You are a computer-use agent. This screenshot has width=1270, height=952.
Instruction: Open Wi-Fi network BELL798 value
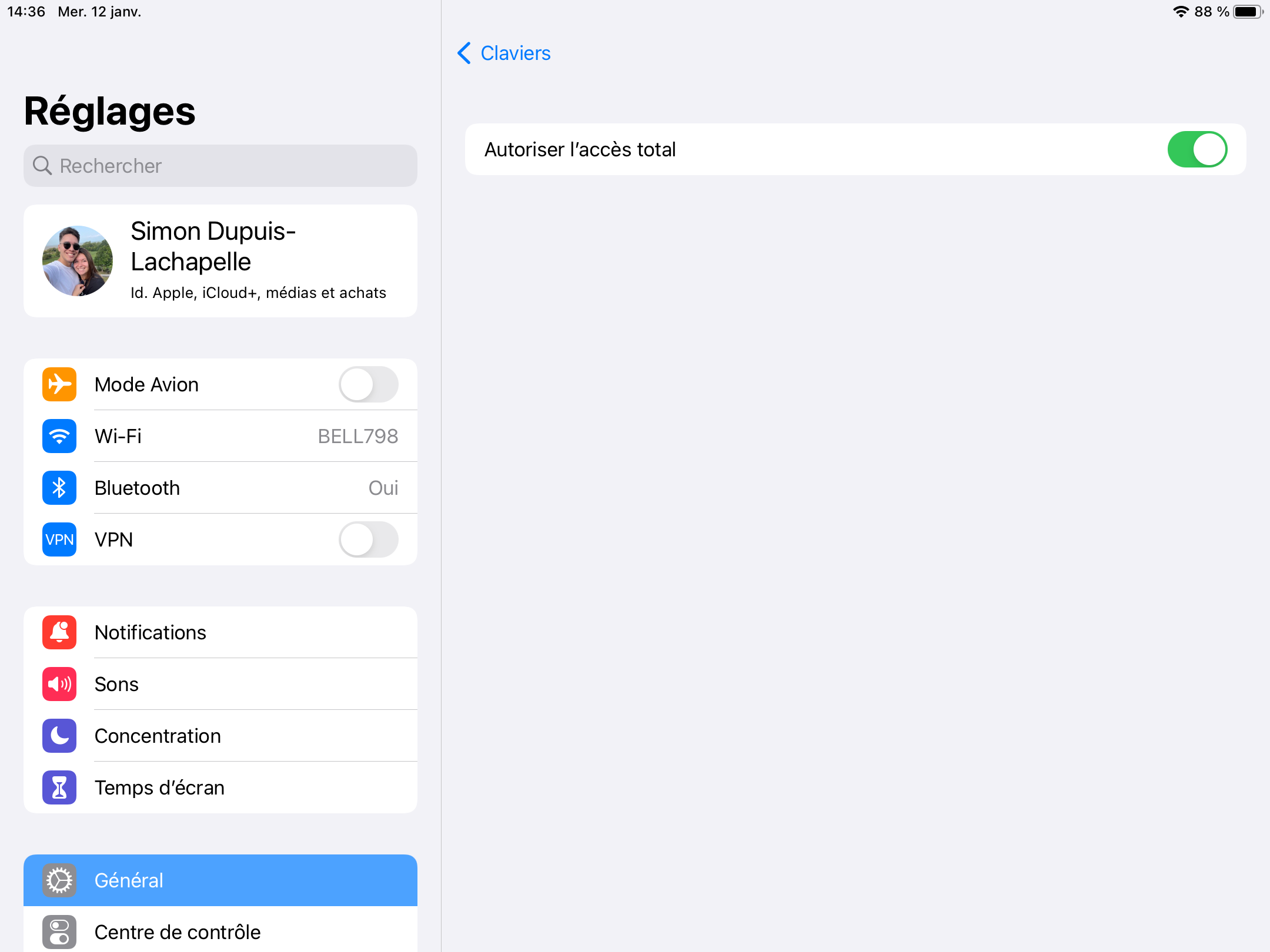pyautogui.click(x=357, y=436)
